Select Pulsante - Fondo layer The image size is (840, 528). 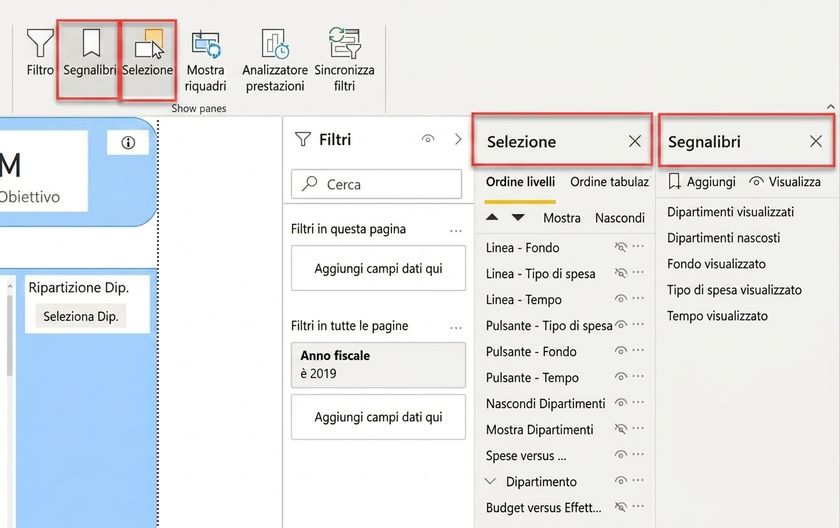pyautogui.click(x=531, y=351)
